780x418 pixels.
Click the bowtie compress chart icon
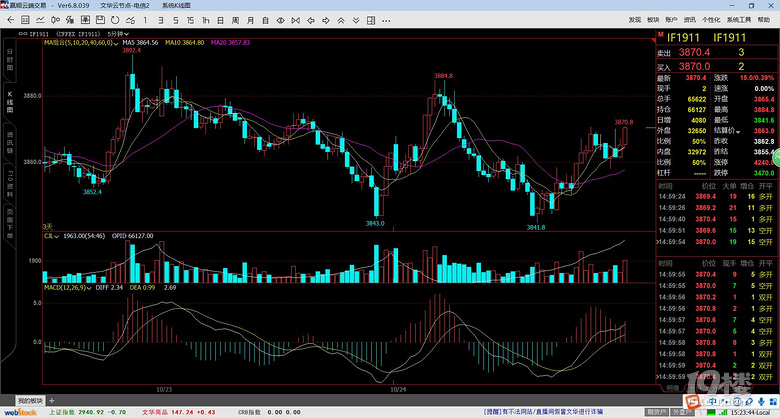(x=295, y=20)
